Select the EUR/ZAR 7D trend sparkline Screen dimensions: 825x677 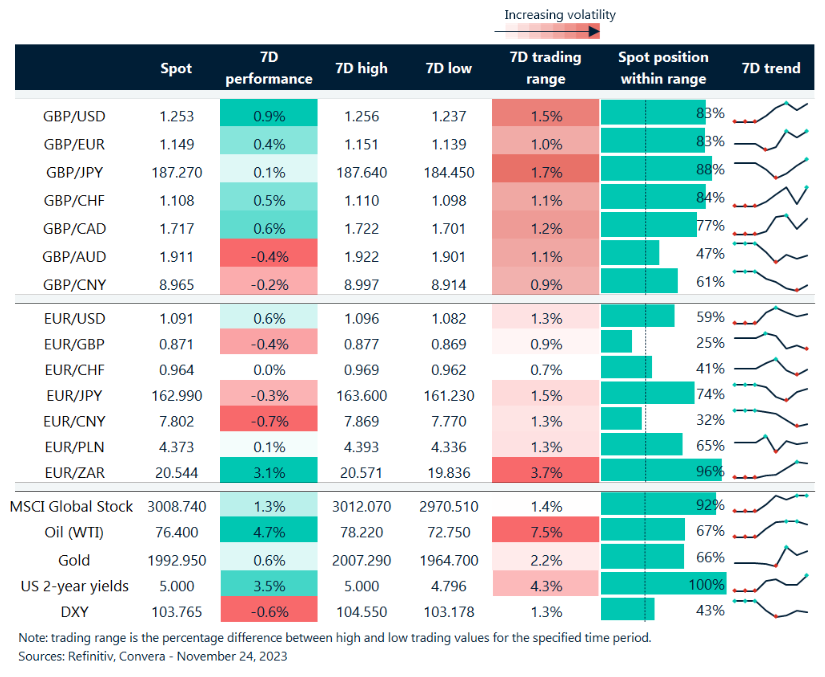click(771, 468)
